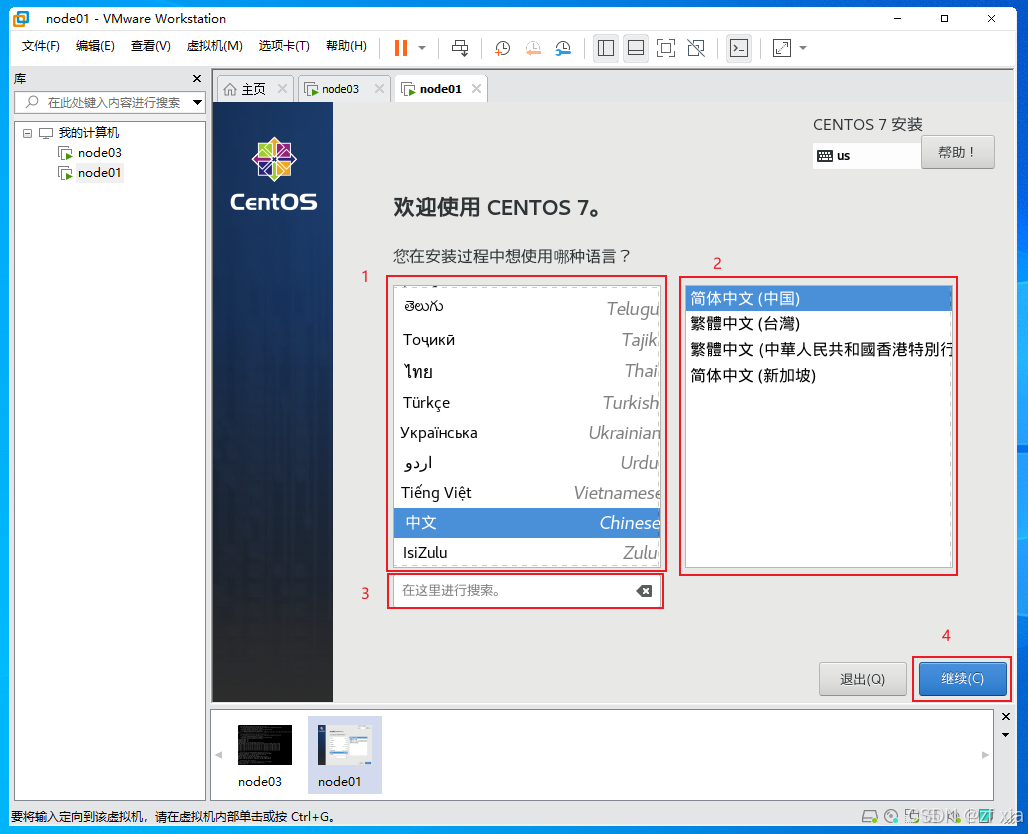Click the stretch guest display icon

click(781, 48)
